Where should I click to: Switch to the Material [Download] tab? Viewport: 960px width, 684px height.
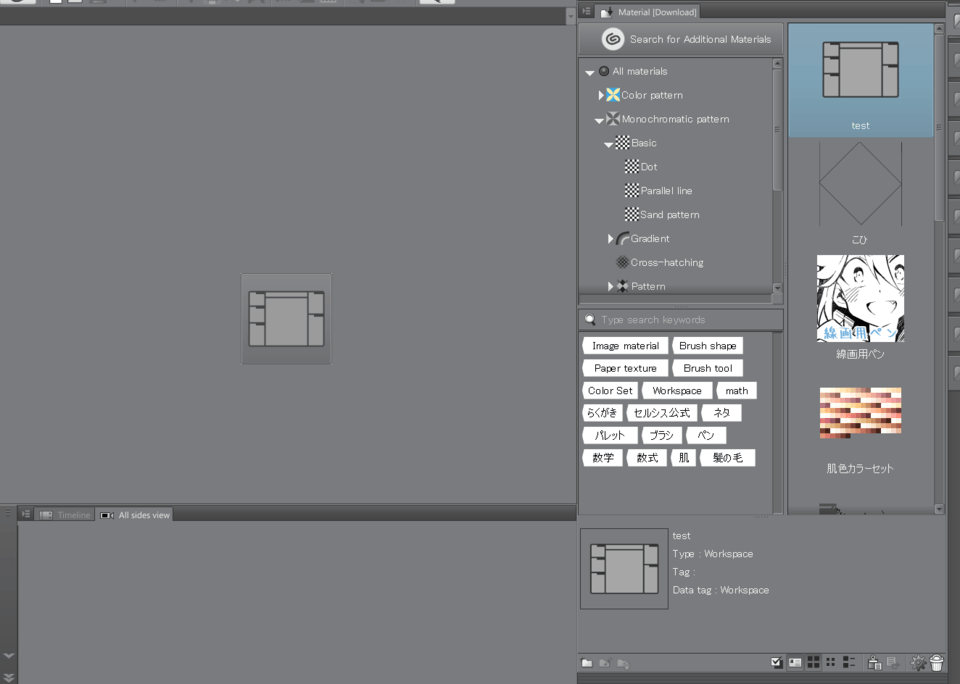coord(648,12)
